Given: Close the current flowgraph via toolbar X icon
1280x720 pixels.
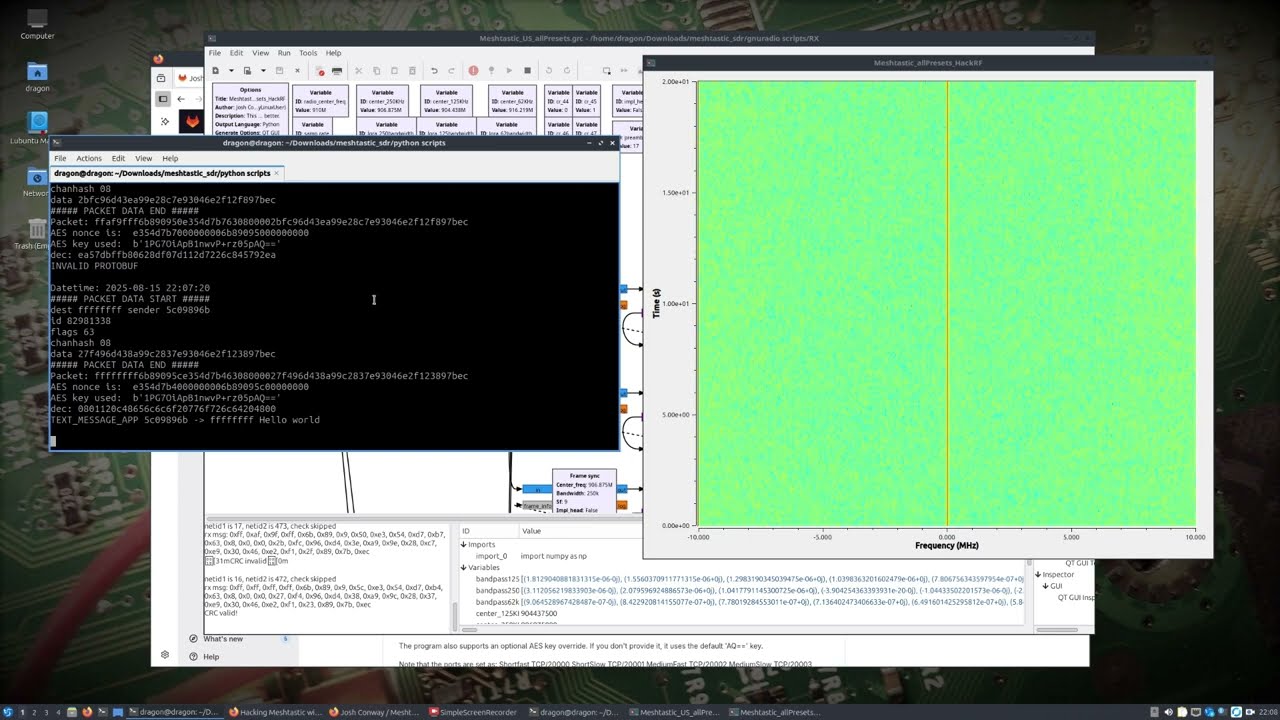Looking at the screenshot, I should point(297,71).
